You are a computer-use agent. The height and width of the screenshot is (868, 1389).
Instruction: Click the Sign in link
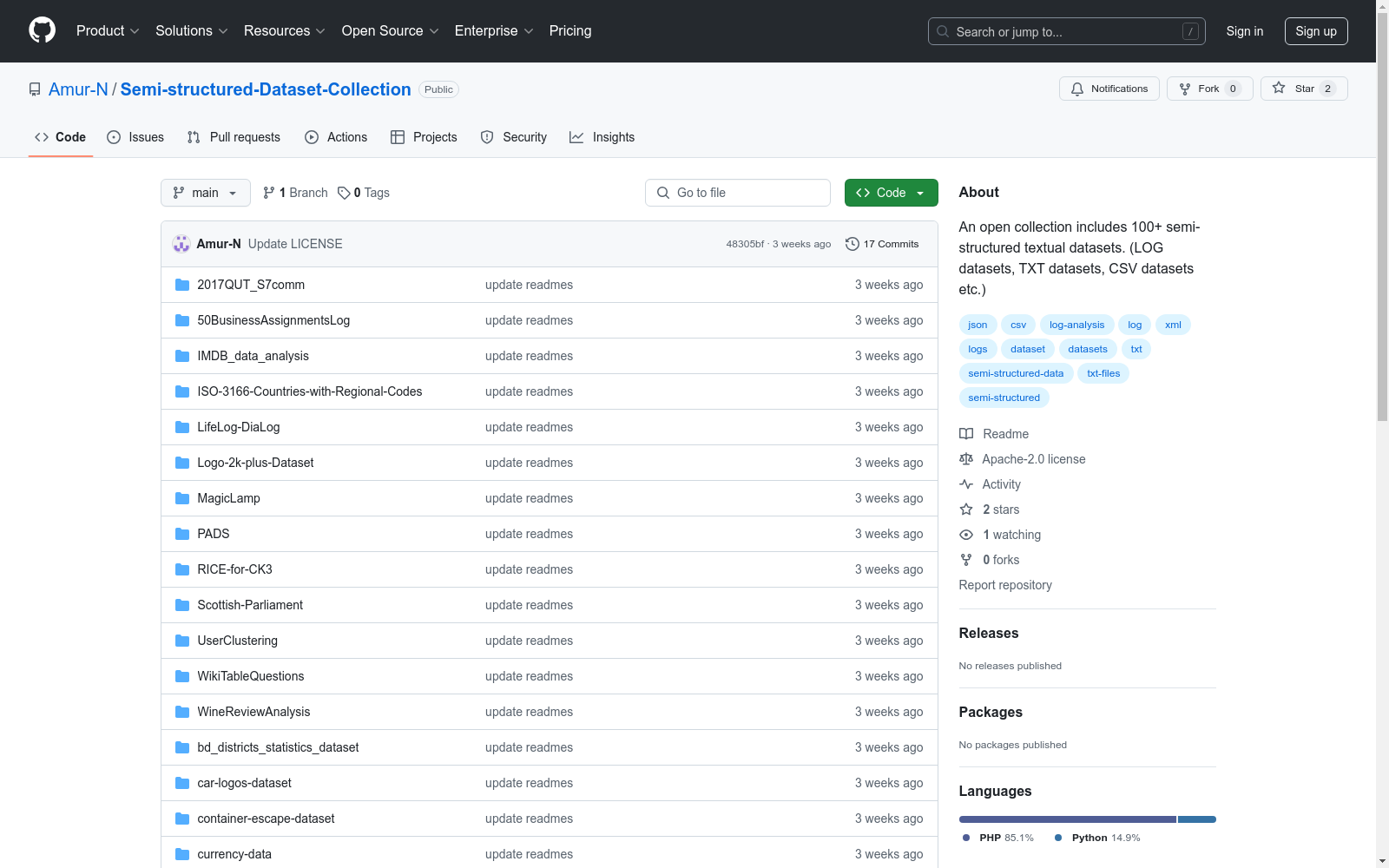click(1245, 31)
